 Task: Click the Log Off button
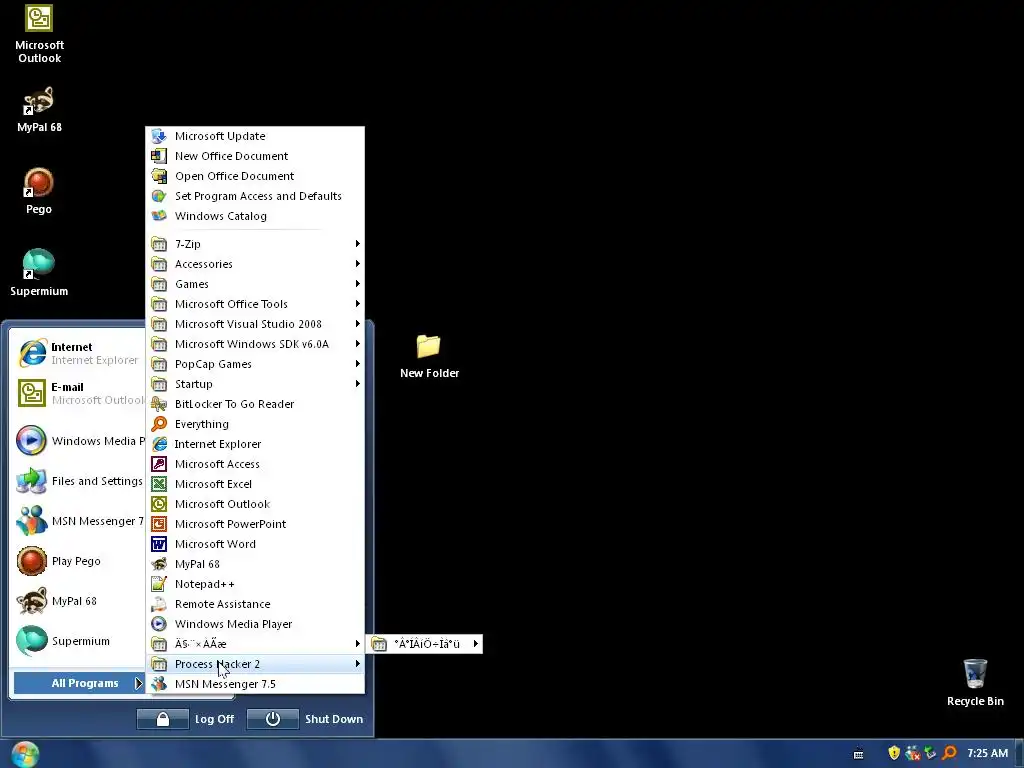185,719
